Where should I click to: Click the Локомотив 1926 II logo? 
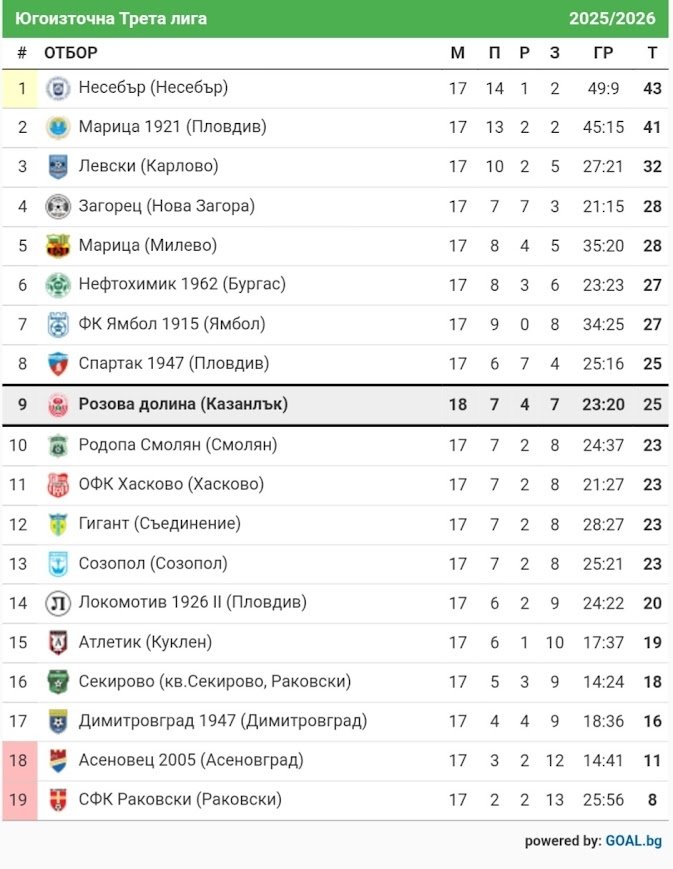[x=58, y=603]
